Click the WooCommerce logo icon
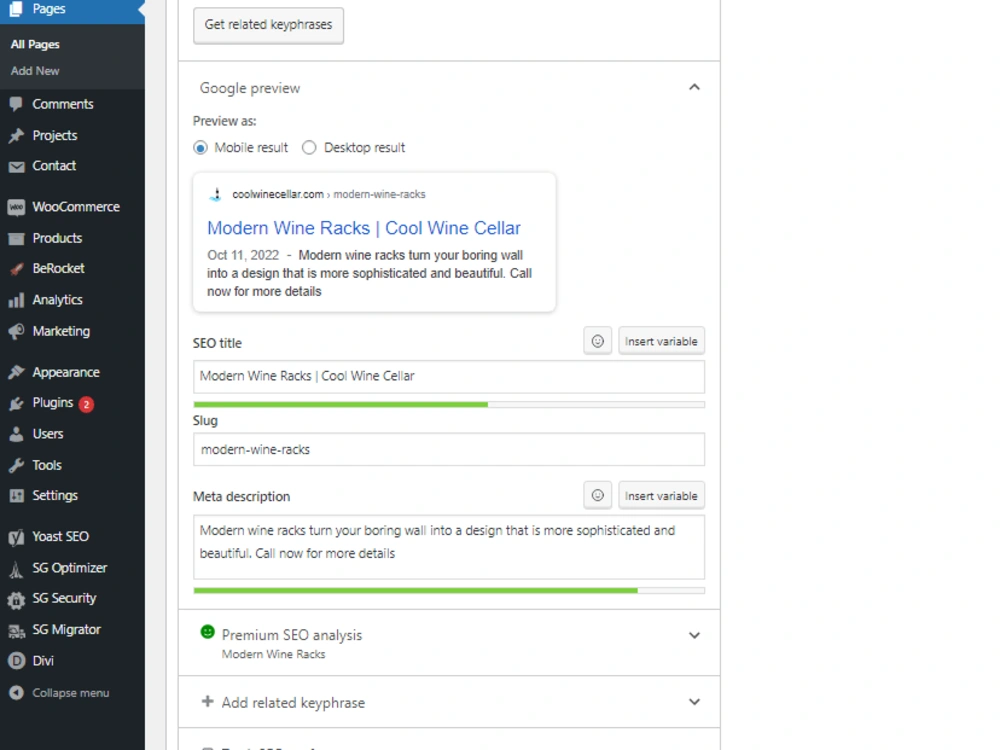This screenshot has width=1000, height=750. [16, 207]
